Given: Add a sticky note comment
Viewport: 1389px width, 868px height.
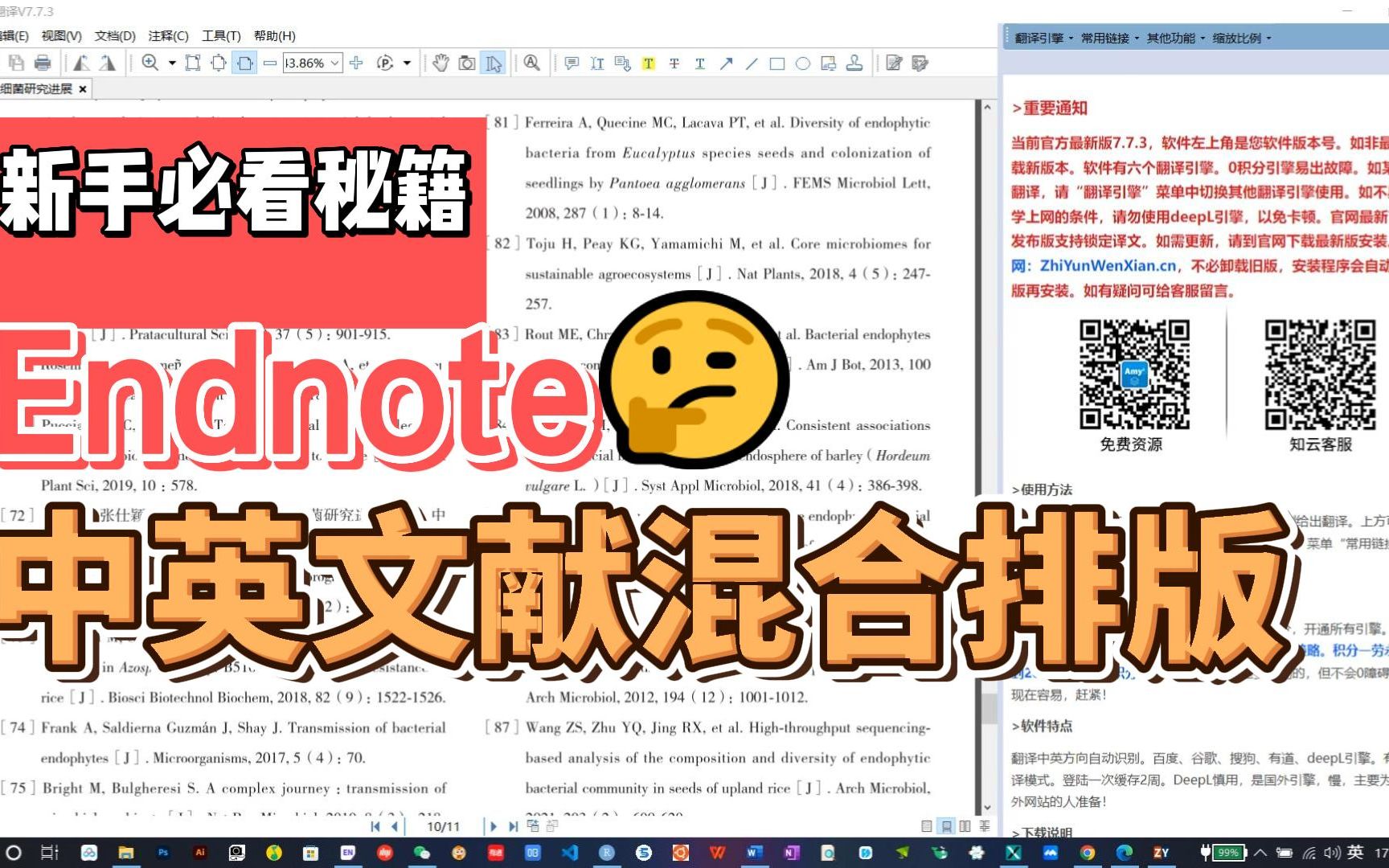Looking at the screenshot, I should [572, 63].
